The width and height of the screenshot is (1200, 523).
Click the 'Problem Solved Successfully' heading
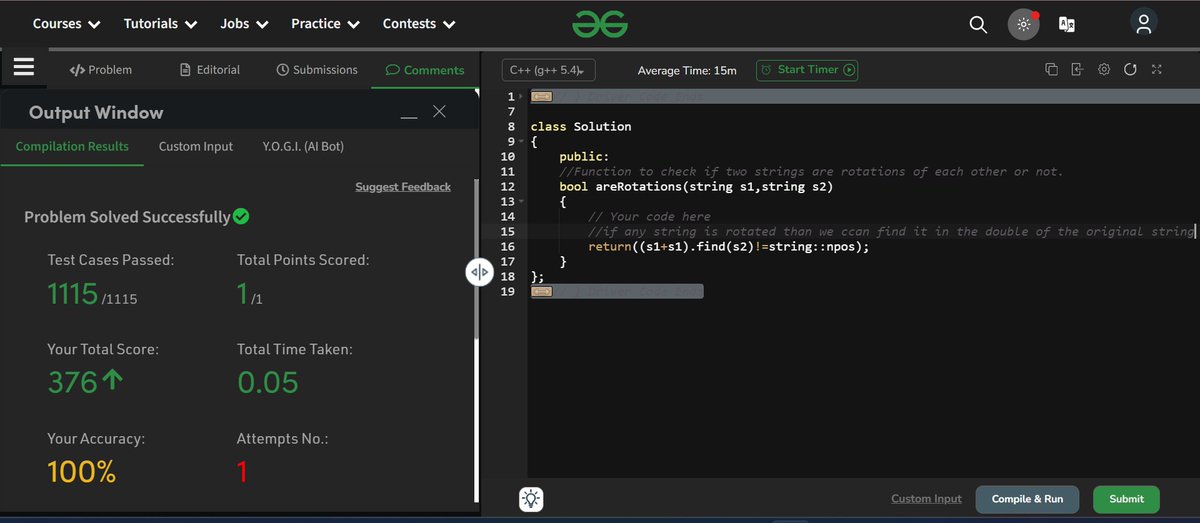[127, 217]
